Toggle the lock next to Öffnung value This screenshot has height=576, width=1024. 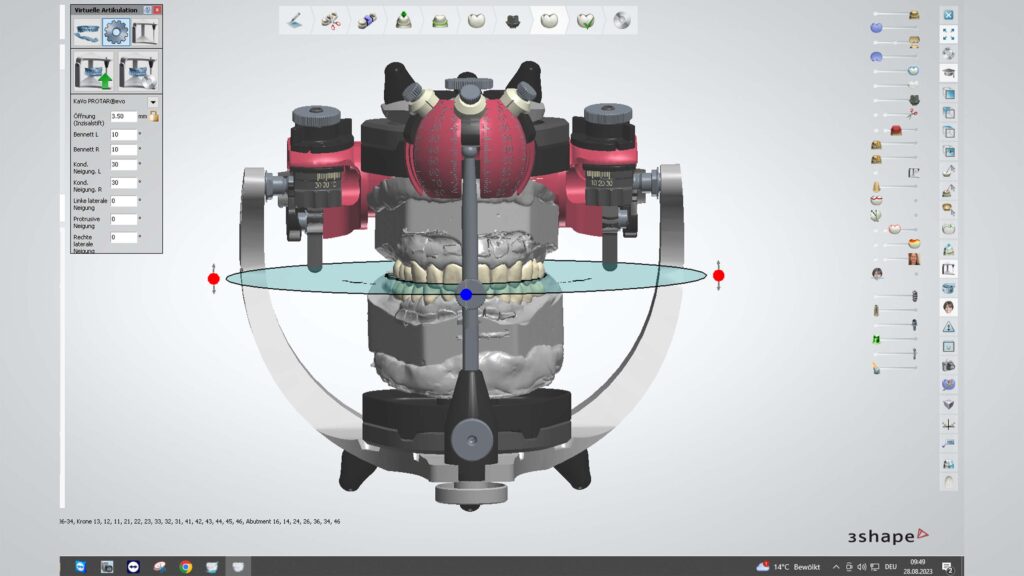[x=154, y=116]
